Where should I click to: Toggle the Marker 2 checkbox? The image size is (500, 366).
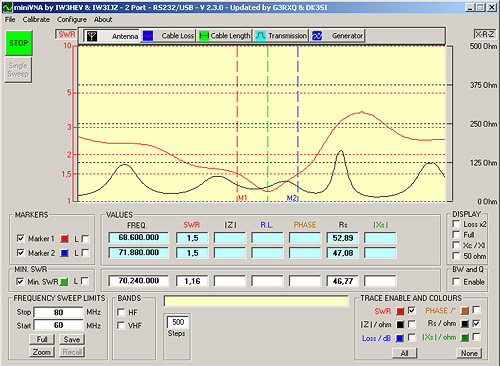21,253
